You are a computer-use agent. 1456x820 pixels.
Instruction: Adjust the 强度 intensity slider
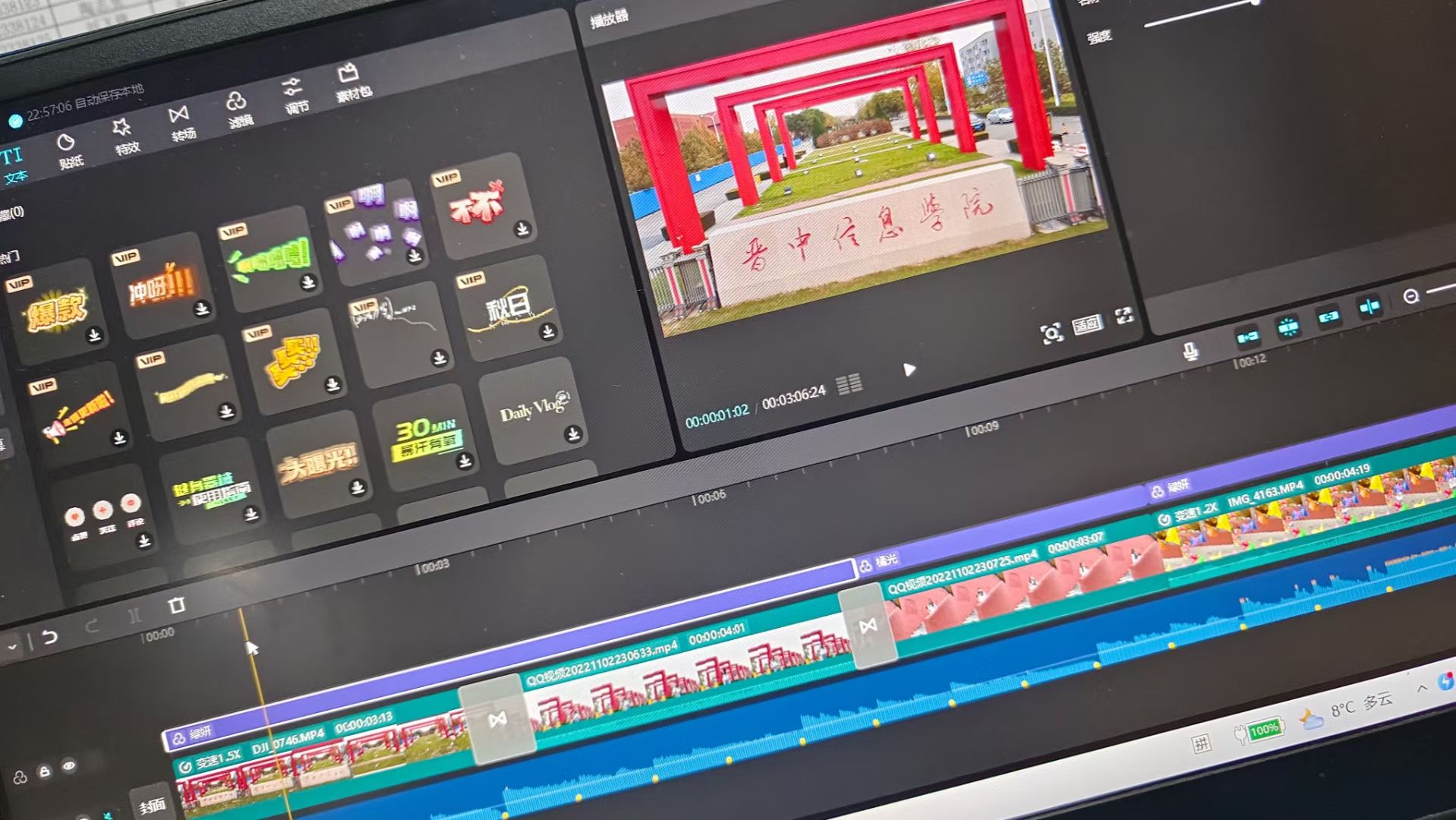[x=1202, y=14]
